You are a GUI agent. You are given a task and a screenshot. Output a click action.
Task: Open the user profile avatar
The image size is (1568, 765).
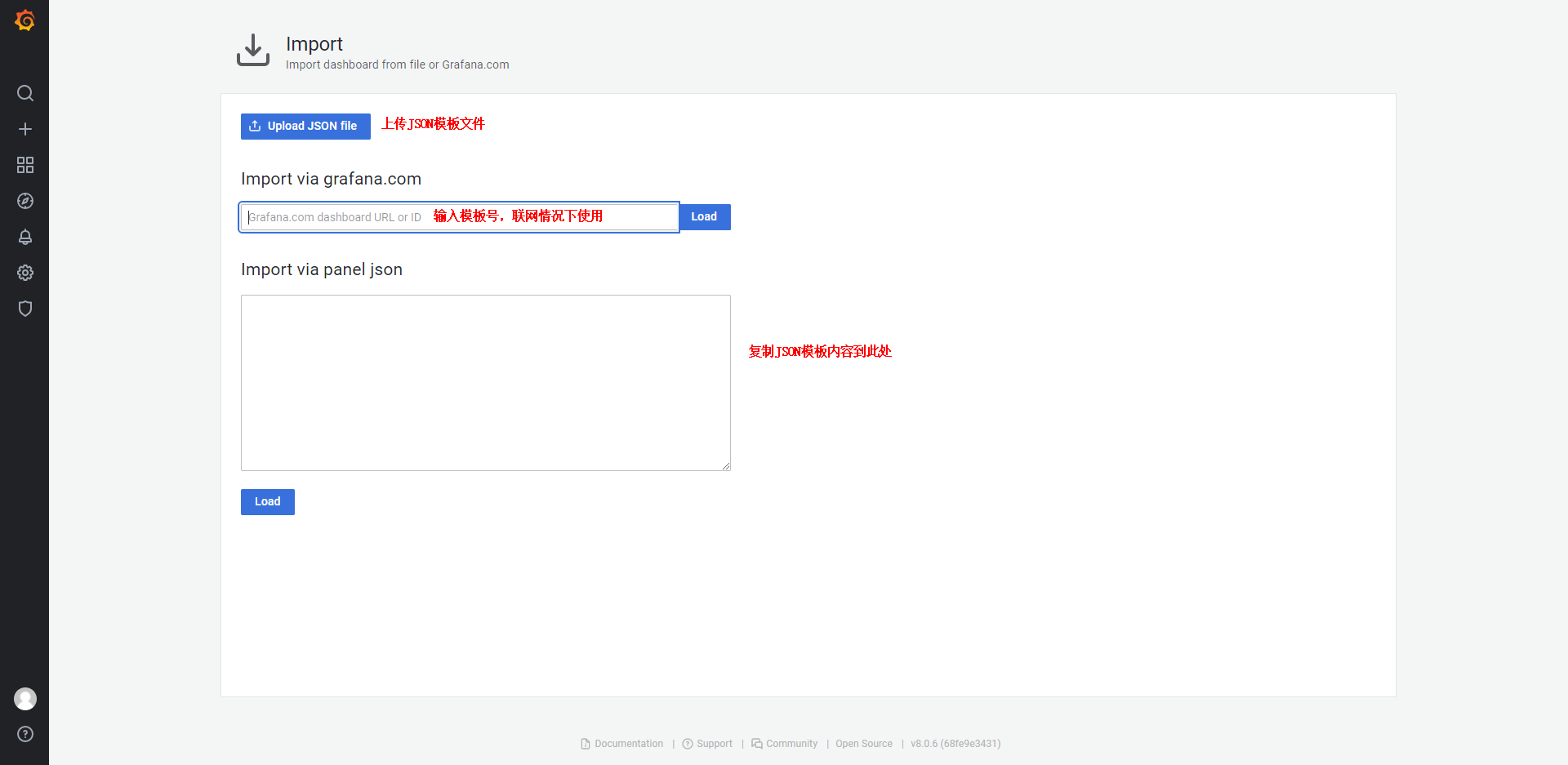coord(25,699)
